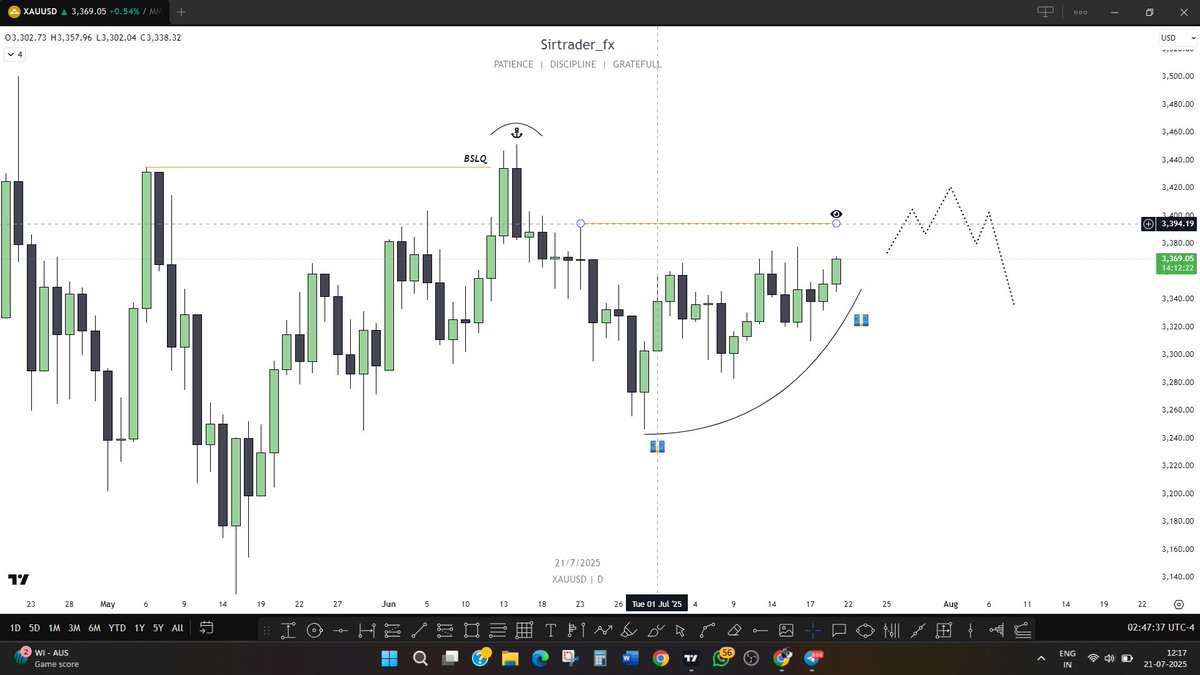Click the Tue 01 Jul '25 axis marker
This screenshot has height=675, width=1200.
coord(657,604)
